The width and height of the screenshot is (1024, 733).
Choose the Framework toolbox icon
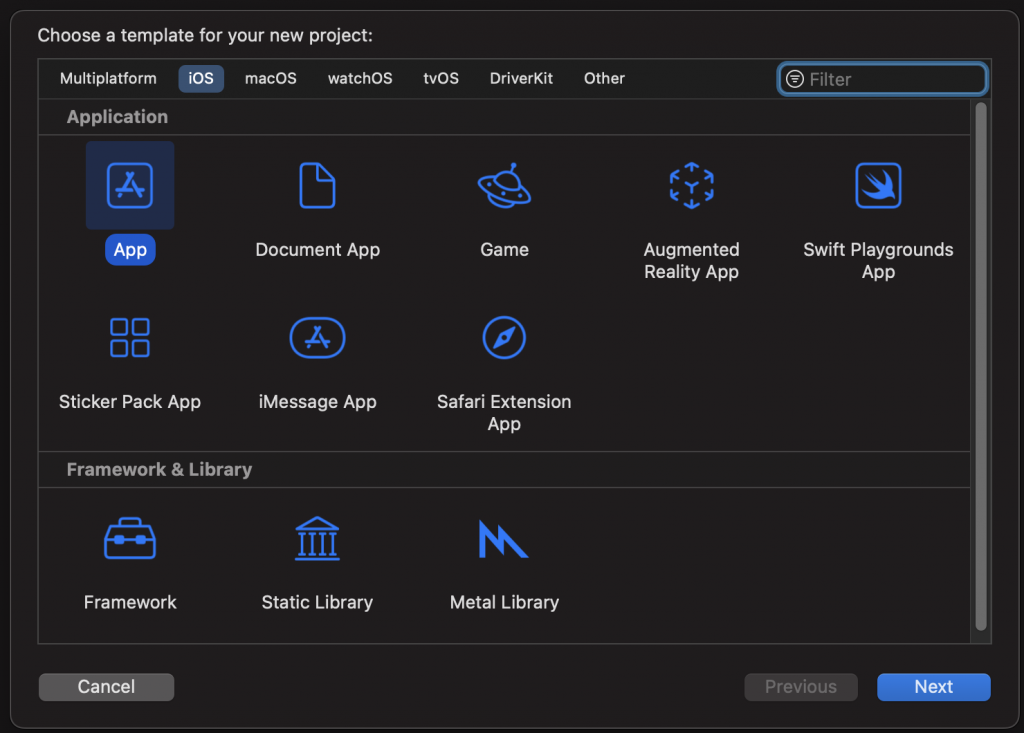tap(130, 539)
